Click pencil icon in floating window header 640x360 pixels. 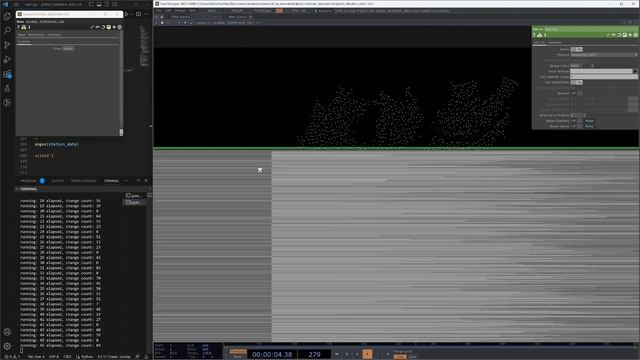[92, 27]
